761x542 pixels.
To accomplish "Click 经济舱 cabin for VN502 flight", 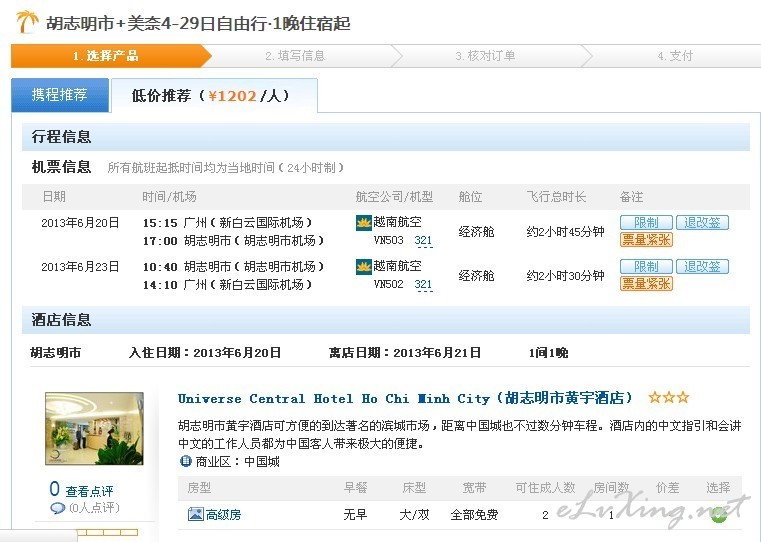I will point(476,276).
